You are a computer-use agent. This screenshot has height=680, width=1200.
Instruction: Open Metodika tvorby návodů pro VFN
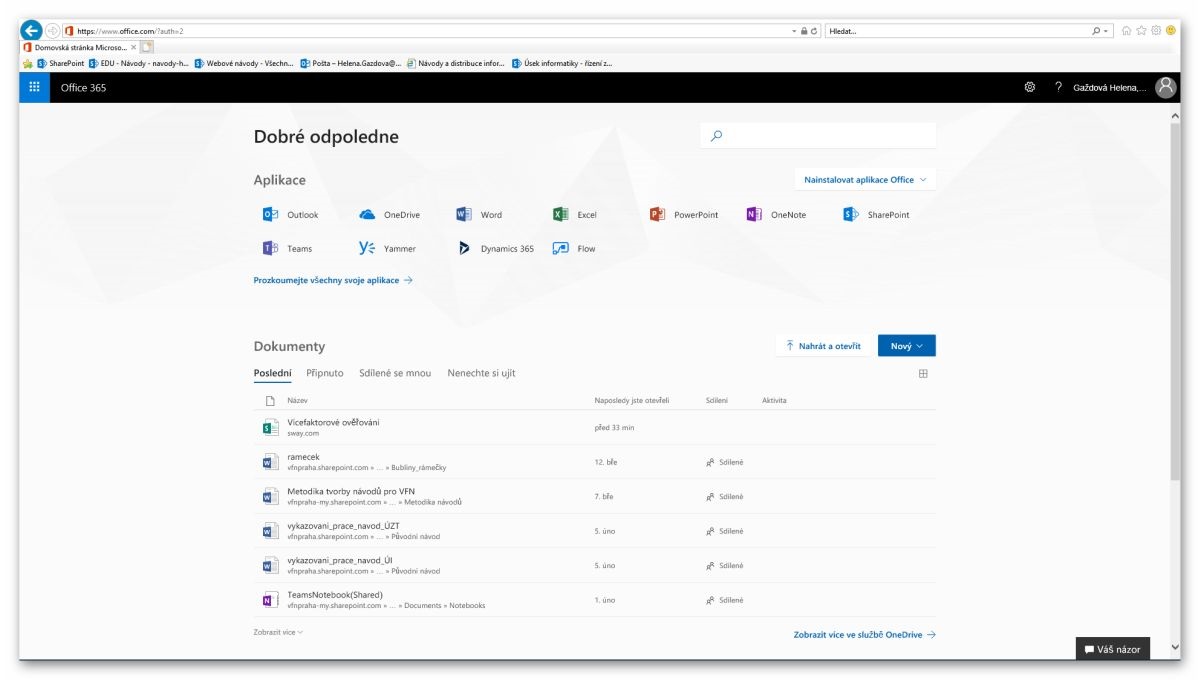click(x=351, y=491)
